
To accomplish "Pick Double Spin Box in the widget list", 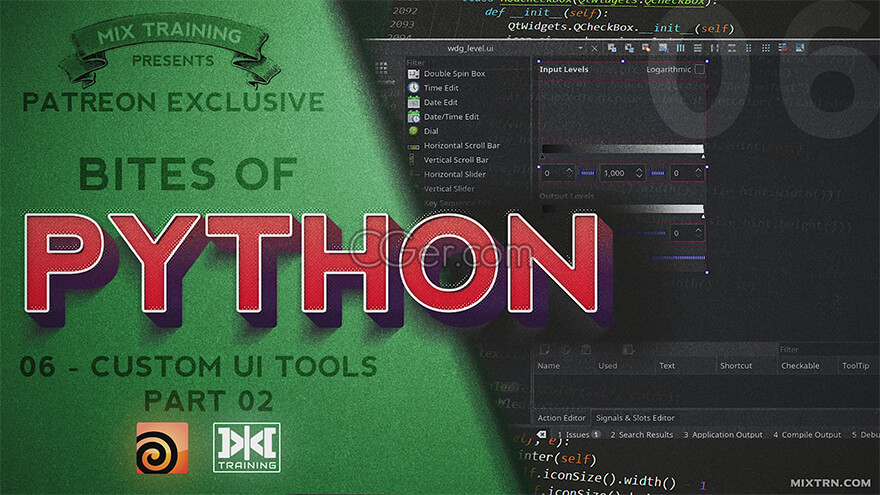I will (447, 74).
